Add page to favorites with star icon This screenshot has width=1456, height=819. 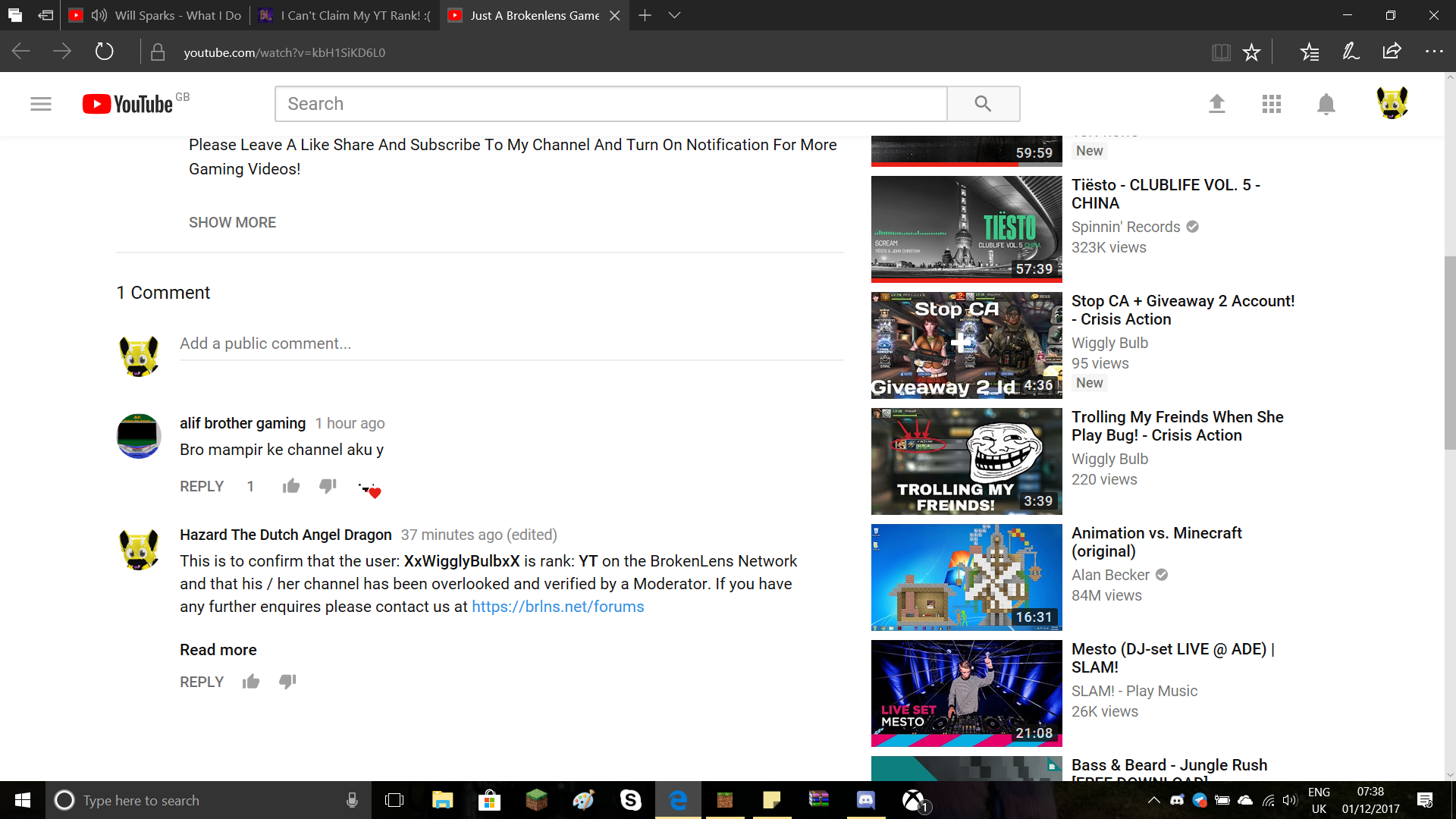tap(1251, 52)
